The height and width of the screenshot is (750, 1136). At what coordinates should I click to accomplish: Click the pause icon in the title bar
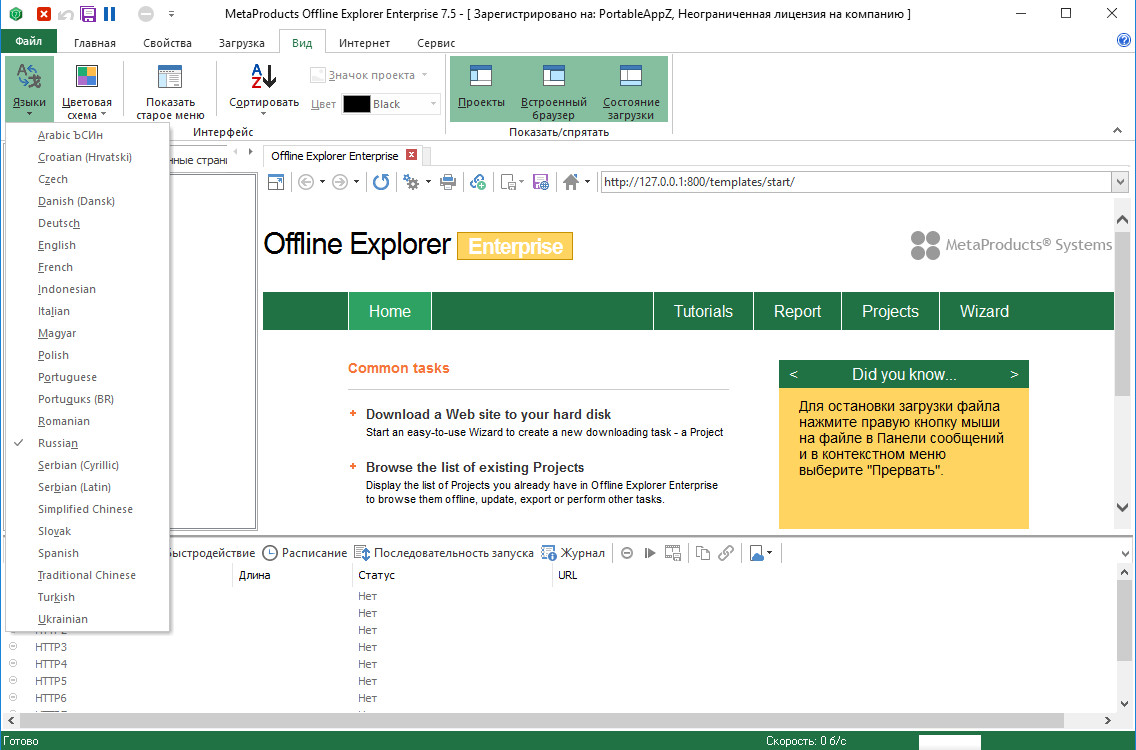109,14
